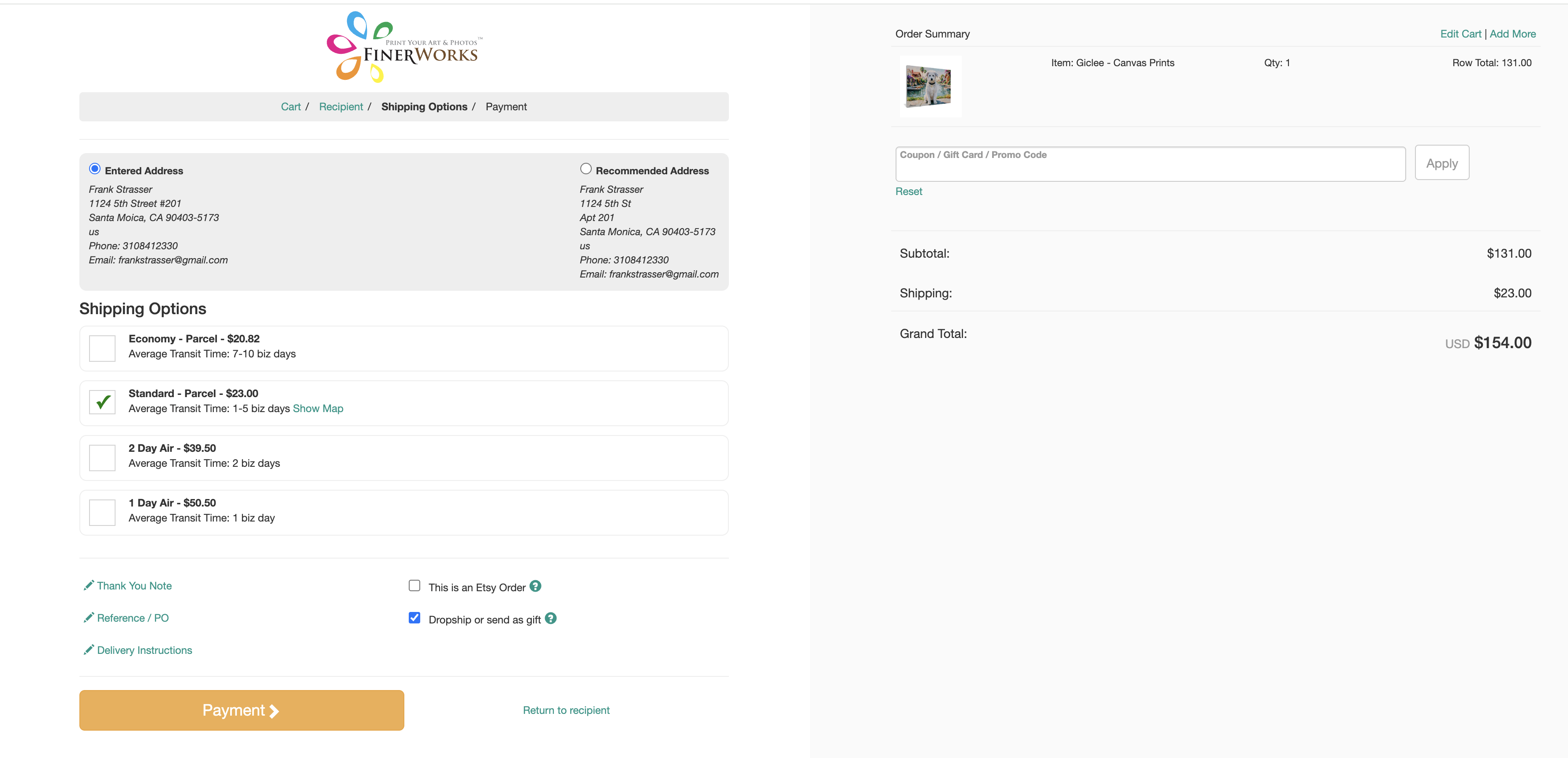Click the Thank You Note pencil icon

pyautogui.click(x=89, y=585)
